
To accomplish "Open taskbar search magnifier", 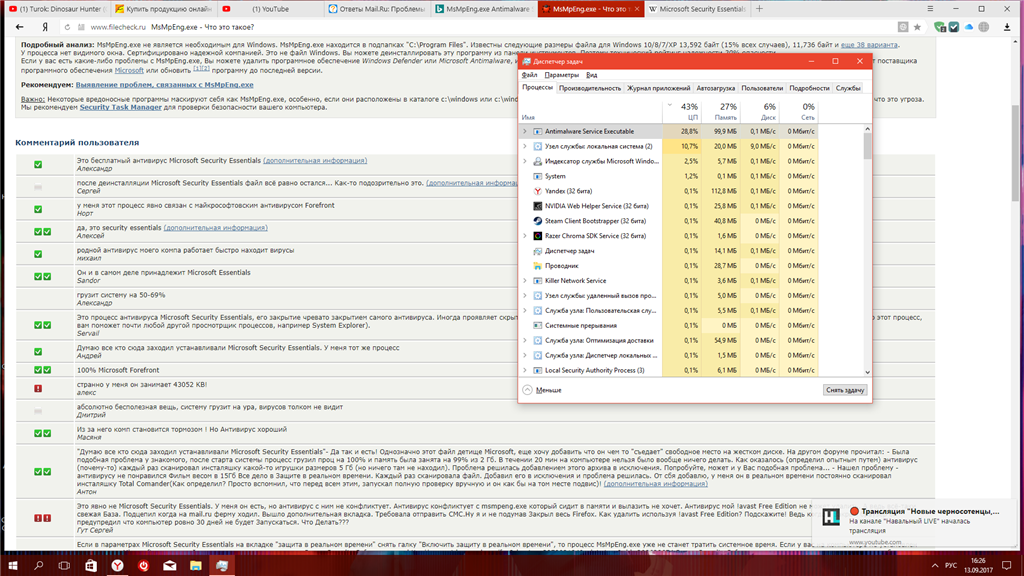I will (x=39, y=566).
